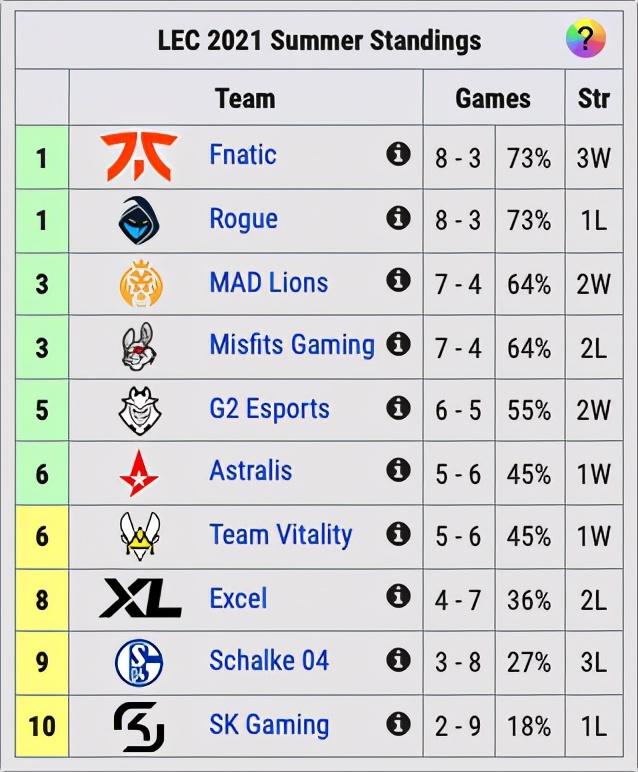Screen dimensions: 638x772
Task: Click the Games column header
Action: [x=493, y=98]
